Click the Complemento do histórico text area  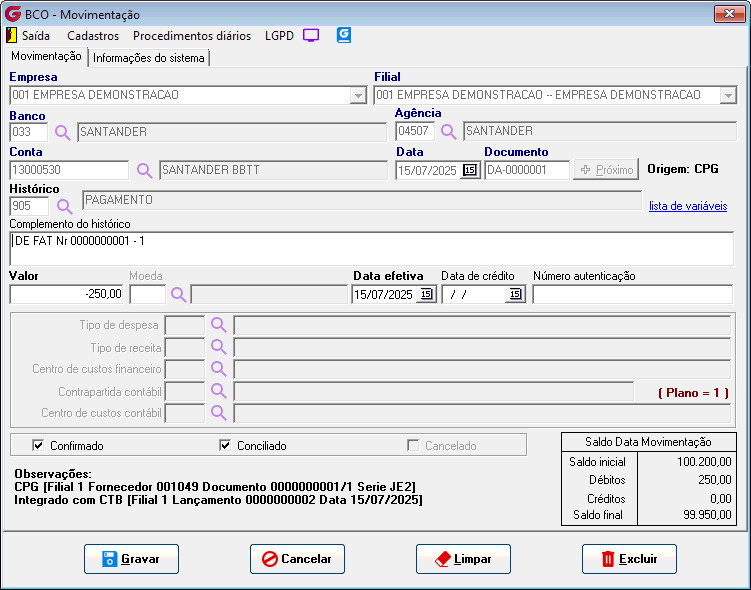pos(371,249)
